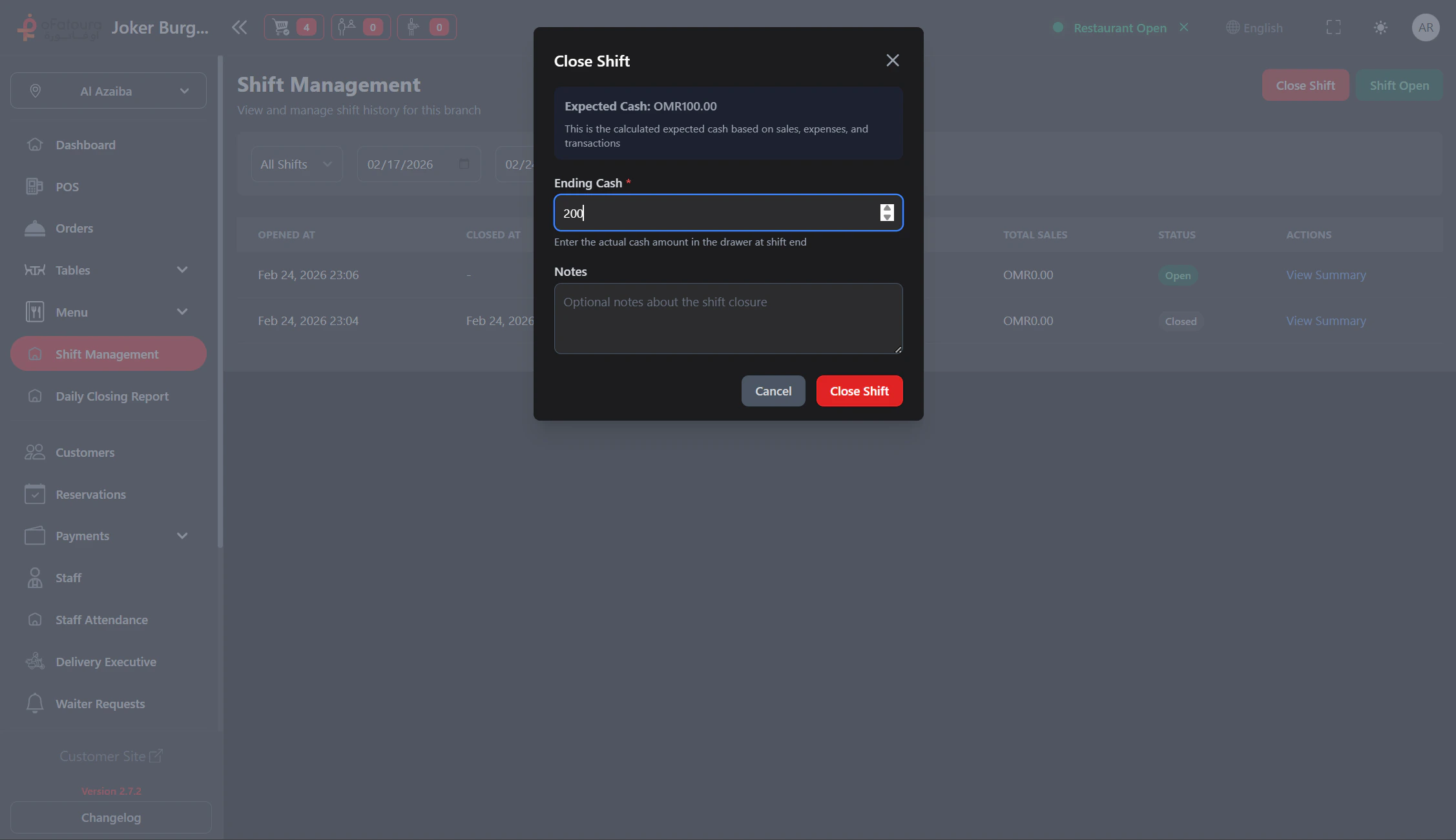The image size is (1456, 840).
Task: Increase Ending Cash using stepper arrows
Action: pyautogui.click(x=887, y=208)
